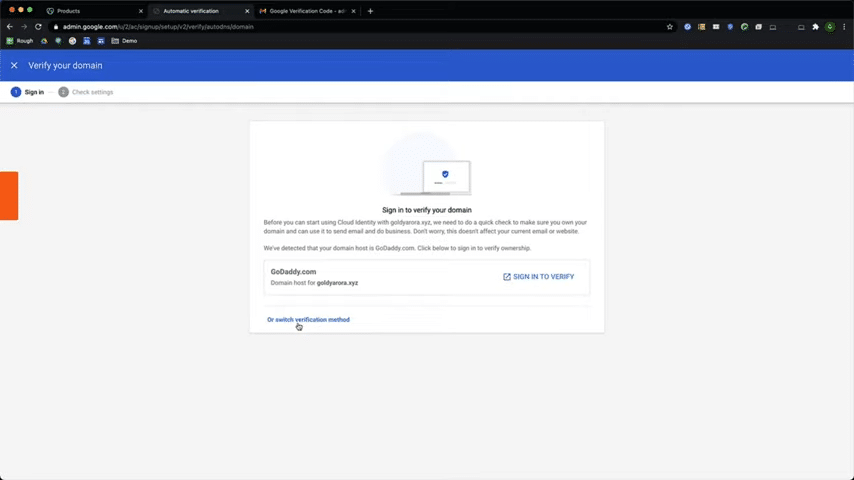Open the Google Drive bookmark icon
This screenshot has width=854, height=480.
pos(44,41)
